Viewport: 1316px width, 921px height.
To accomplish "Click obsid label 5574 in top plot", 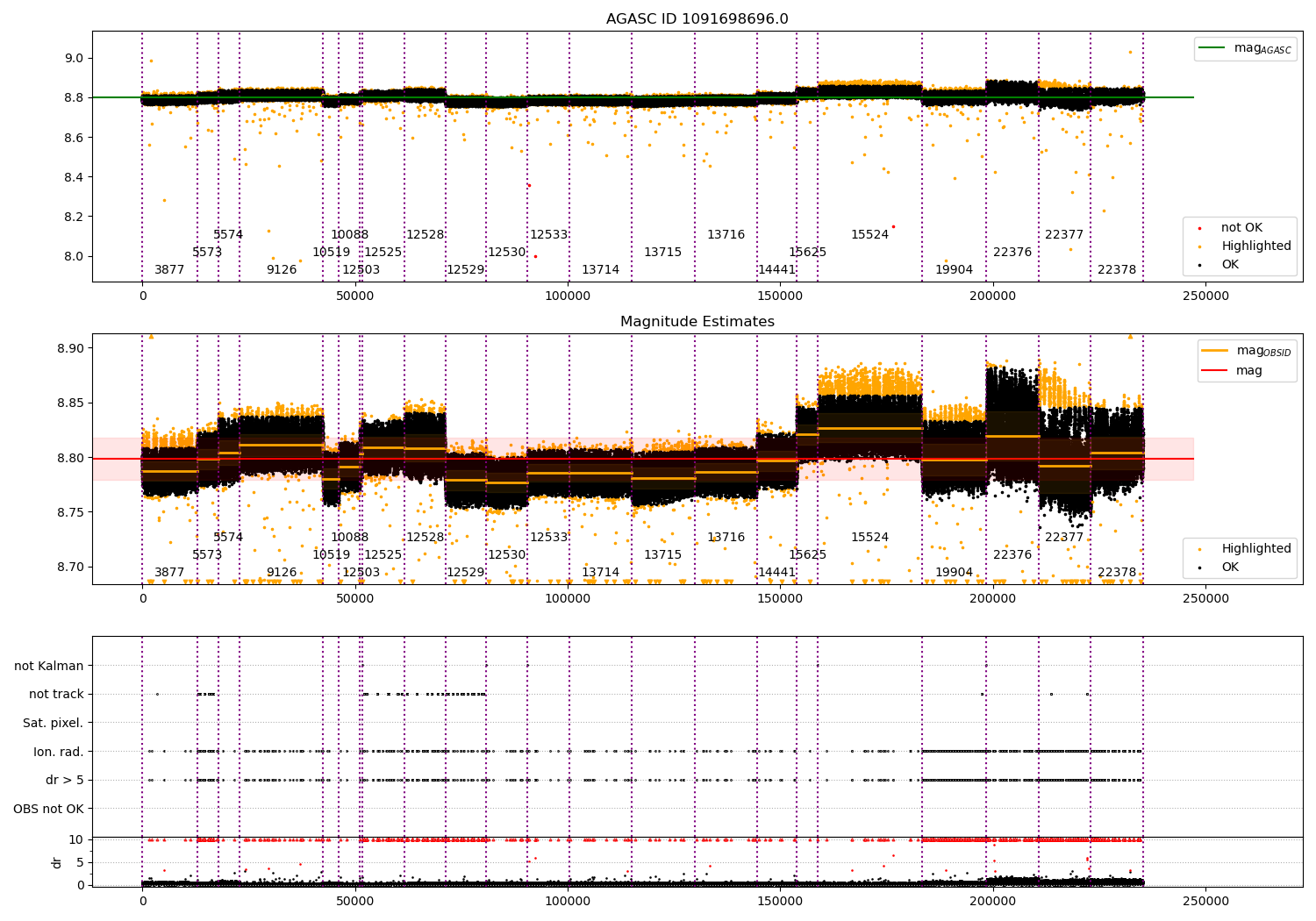I will (228, 235).
